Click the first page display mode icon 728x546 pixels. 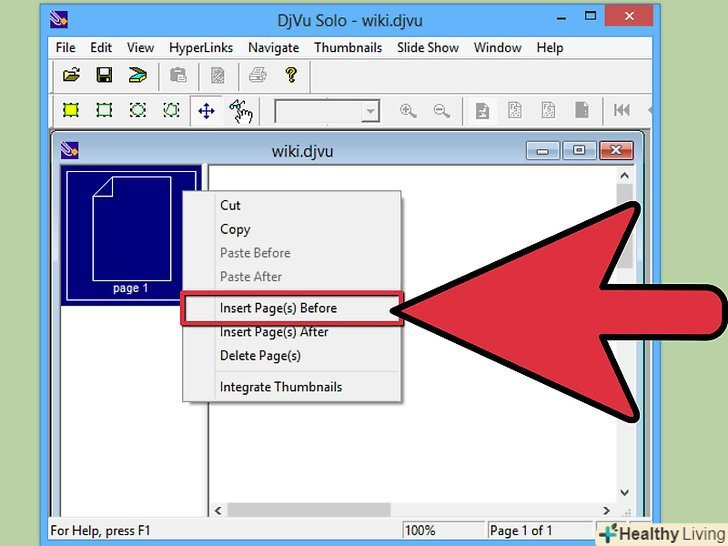coord(482,111)
